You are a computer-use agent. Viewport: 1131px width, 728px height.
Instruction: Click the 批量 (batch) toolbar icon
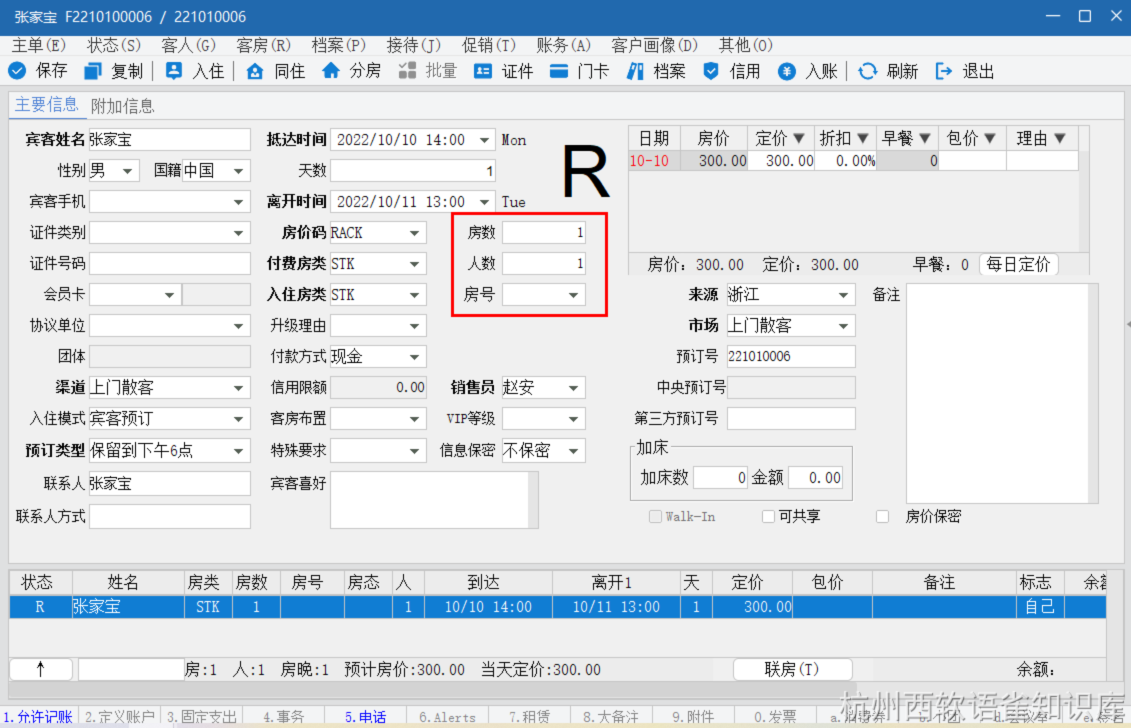[x=408, y=71]
